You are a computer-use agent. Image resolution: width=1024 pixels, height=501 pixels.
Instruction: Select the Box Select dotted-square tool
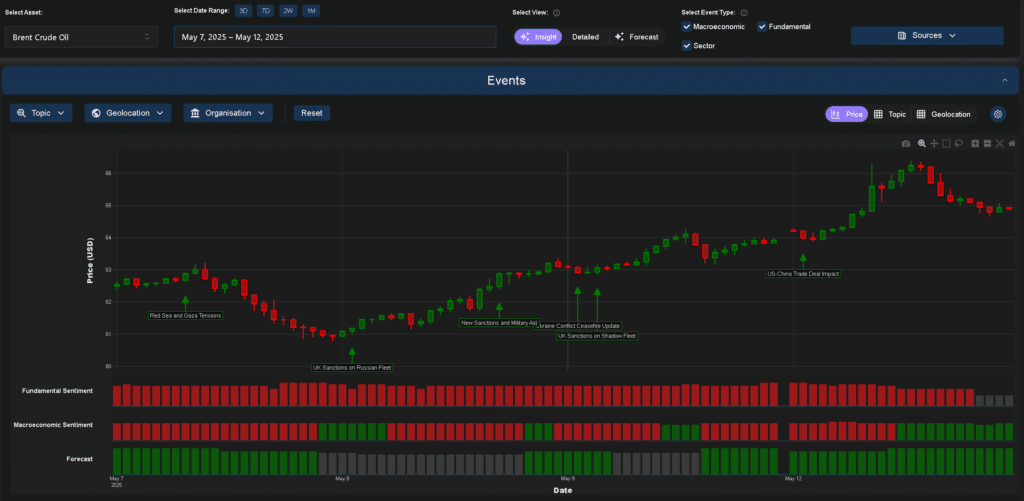(x=946, y=144)
